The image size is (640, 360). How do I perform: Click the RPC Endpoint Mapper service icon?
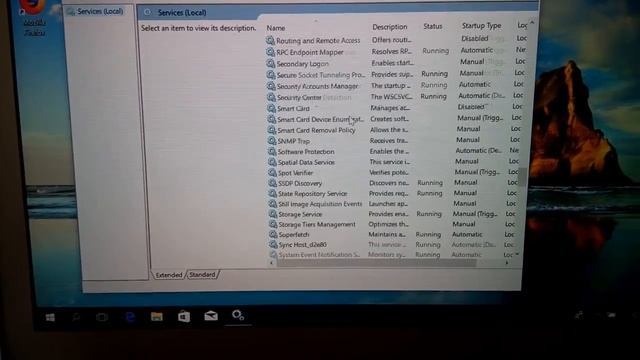point(270,52)
